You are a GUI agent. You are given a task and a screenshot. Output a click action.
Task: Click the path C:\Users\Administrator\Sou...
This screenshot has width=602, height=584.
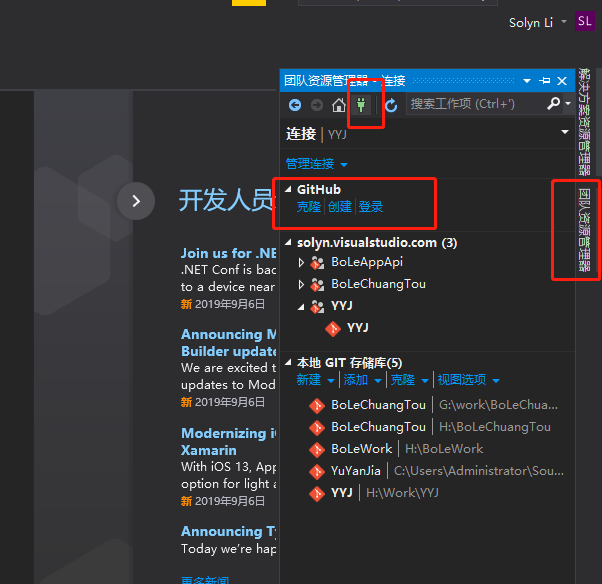pyautogui.click(x=479, y=471)
